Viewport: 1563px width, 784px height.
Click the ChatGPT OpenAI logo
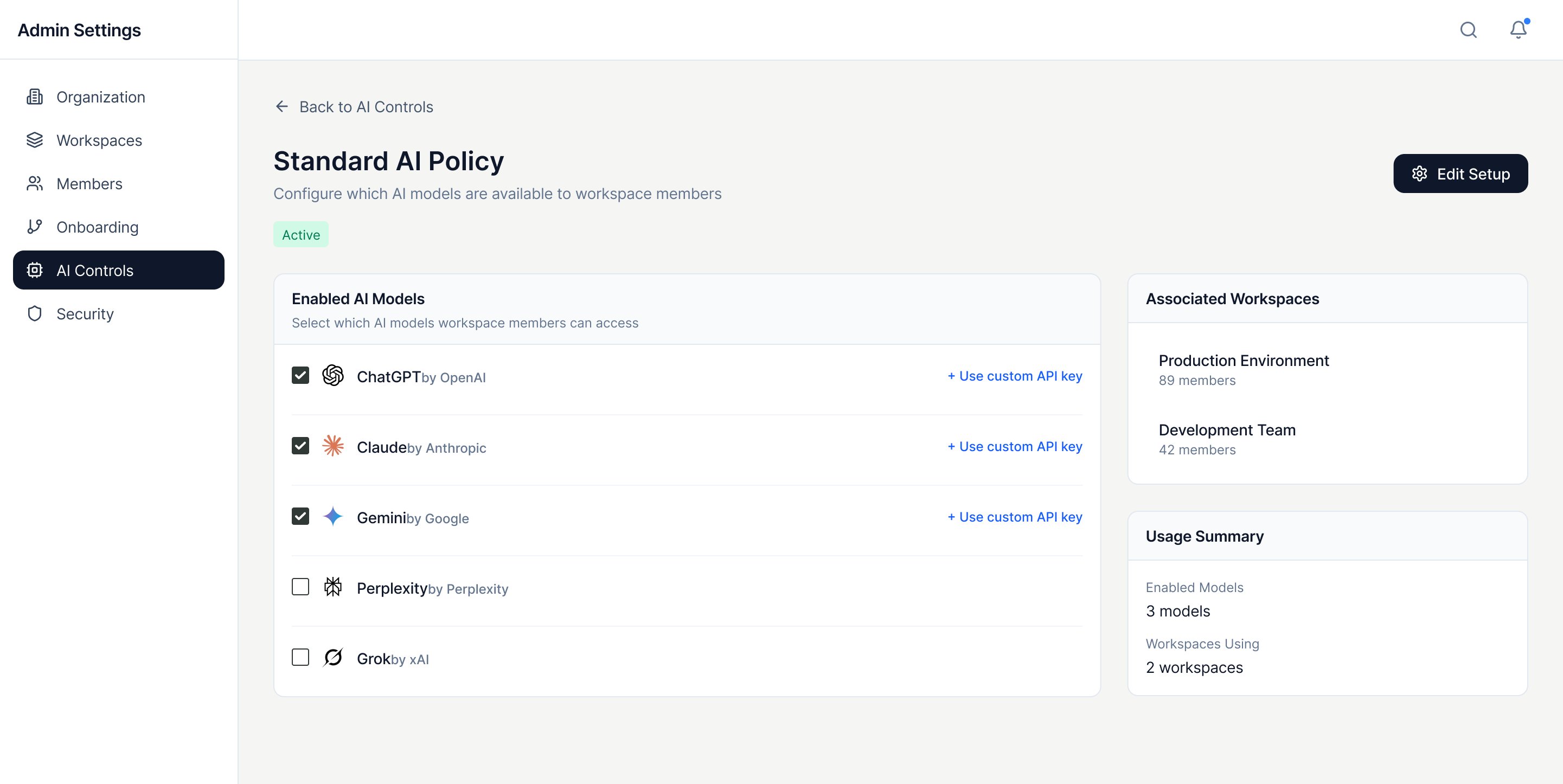(x=332, y=376)
